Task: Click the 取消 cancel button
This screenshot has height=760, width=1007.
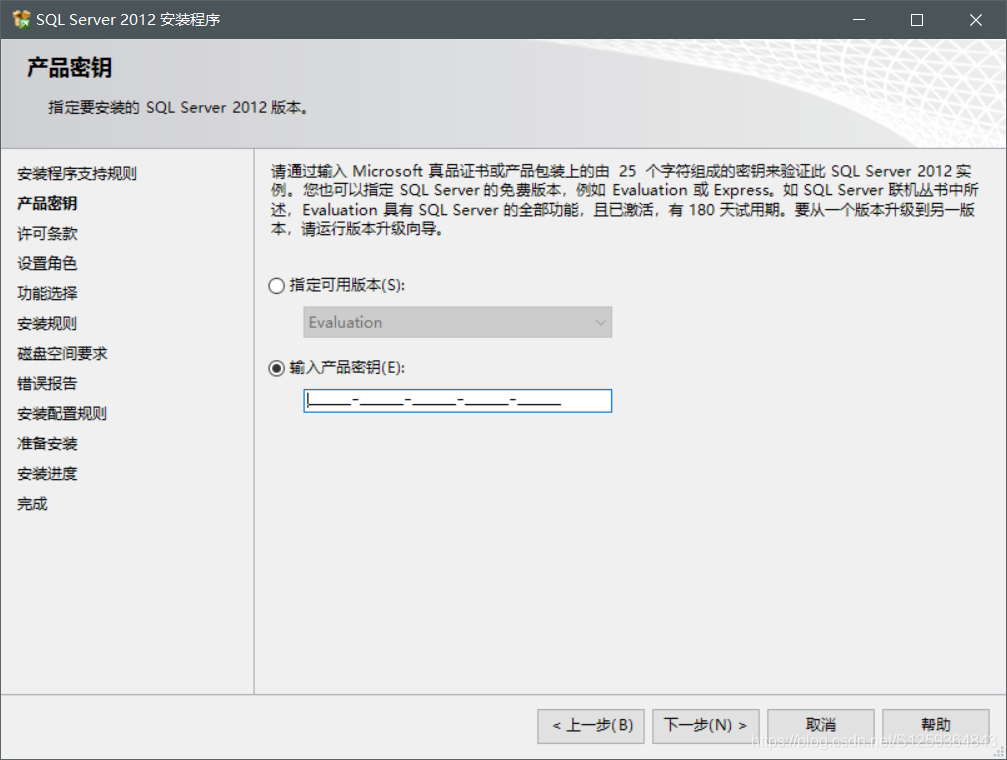Action: (821, 726)
